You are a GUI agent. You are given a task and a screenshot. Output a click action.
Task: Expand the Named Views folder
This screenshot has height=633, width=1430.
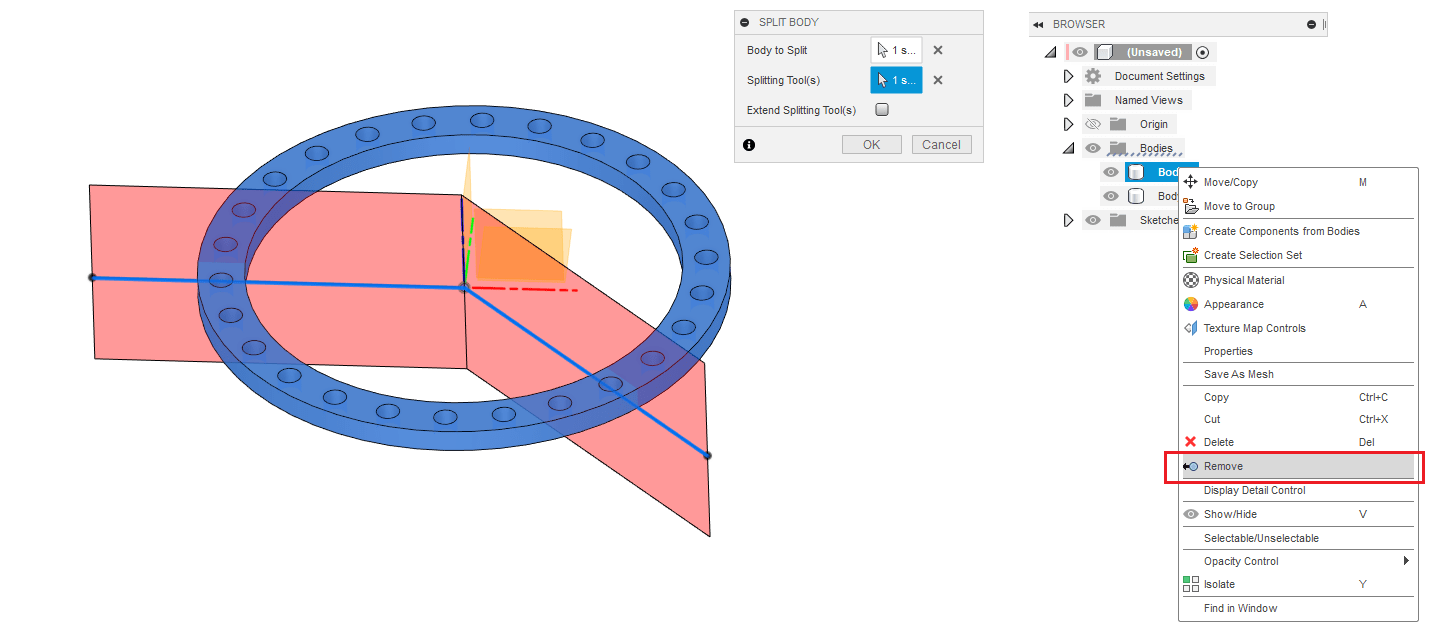click(1068, 100)
